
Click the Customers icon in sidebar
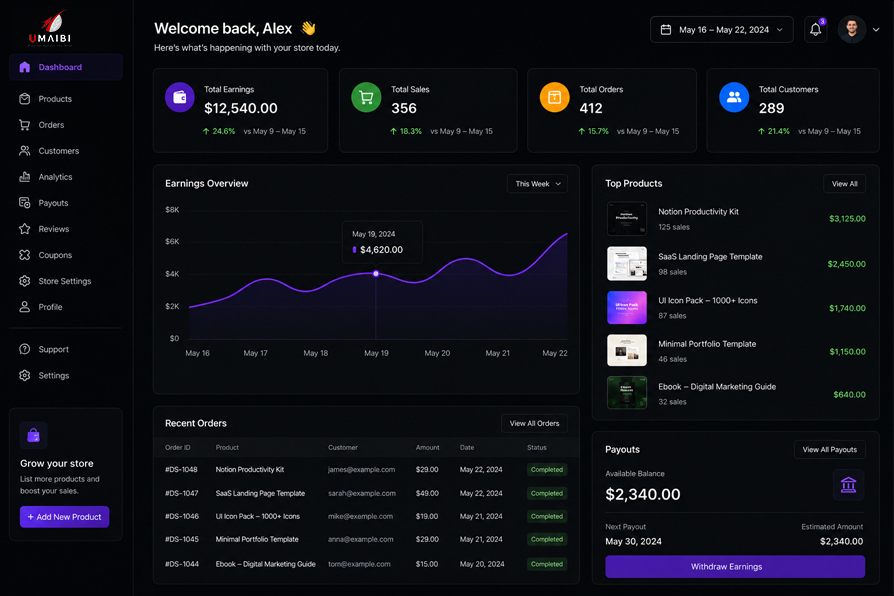click(25, 151)
